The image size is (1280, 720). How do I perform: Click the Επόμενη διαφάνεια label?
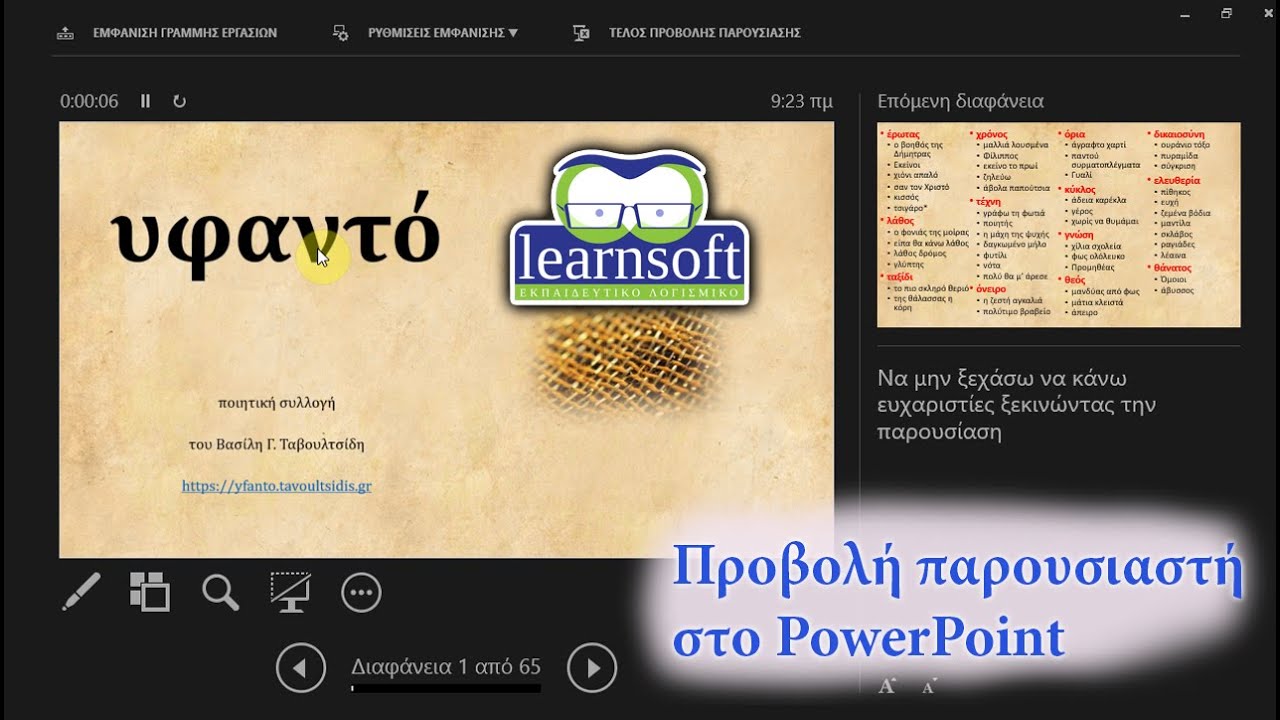point(960,101)
